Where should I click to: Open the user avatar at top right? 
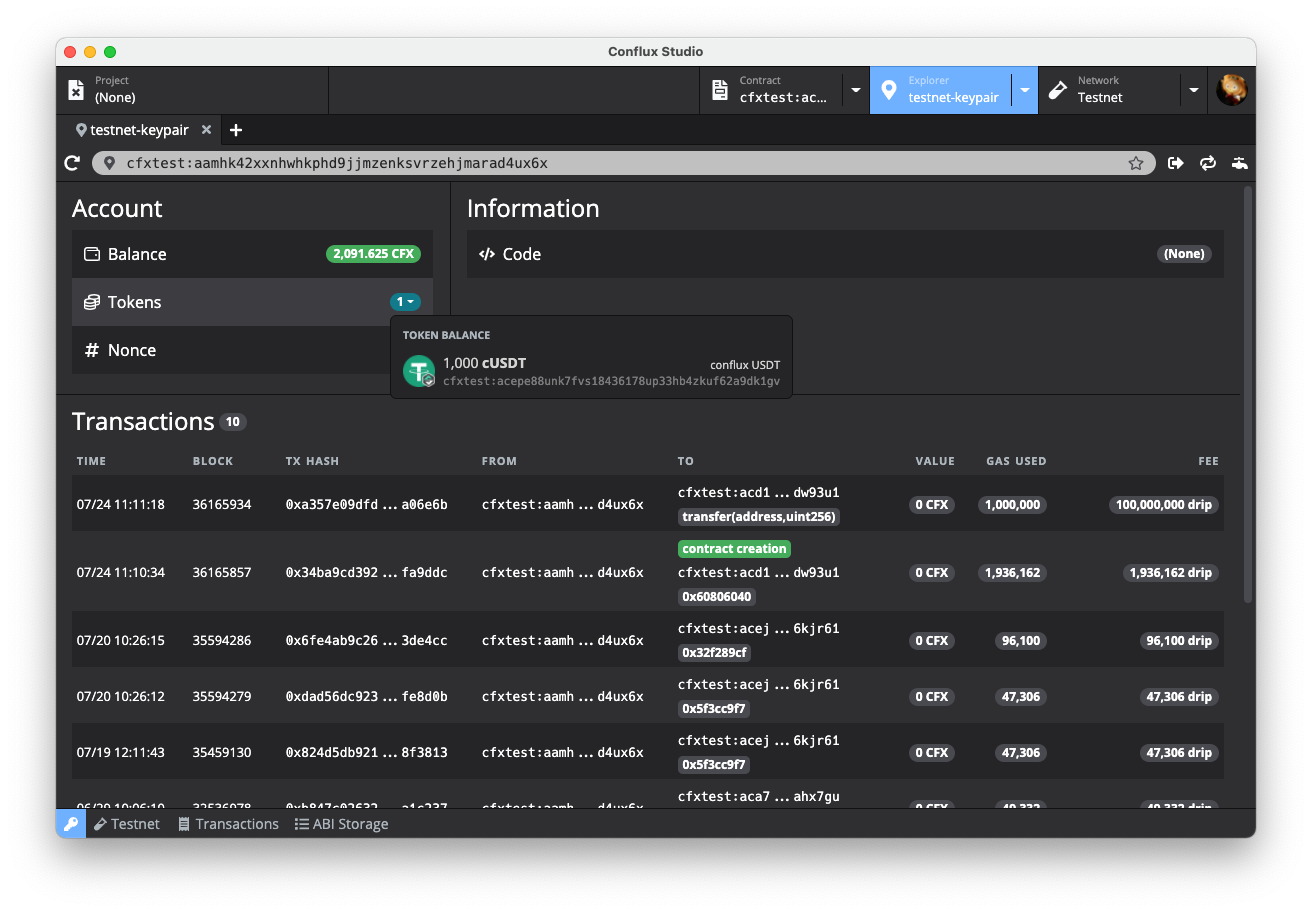point(1231,90)
